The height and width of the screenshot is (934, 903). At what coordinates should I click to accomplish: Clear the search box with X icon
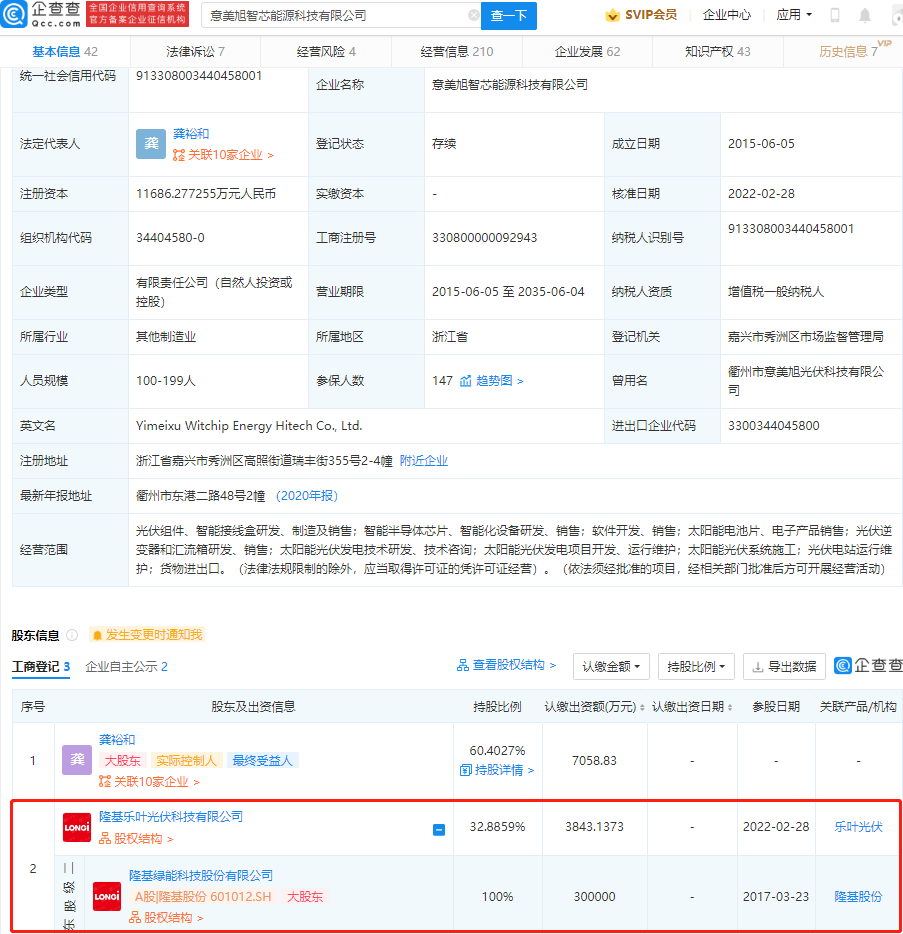[x=474, y=15]
